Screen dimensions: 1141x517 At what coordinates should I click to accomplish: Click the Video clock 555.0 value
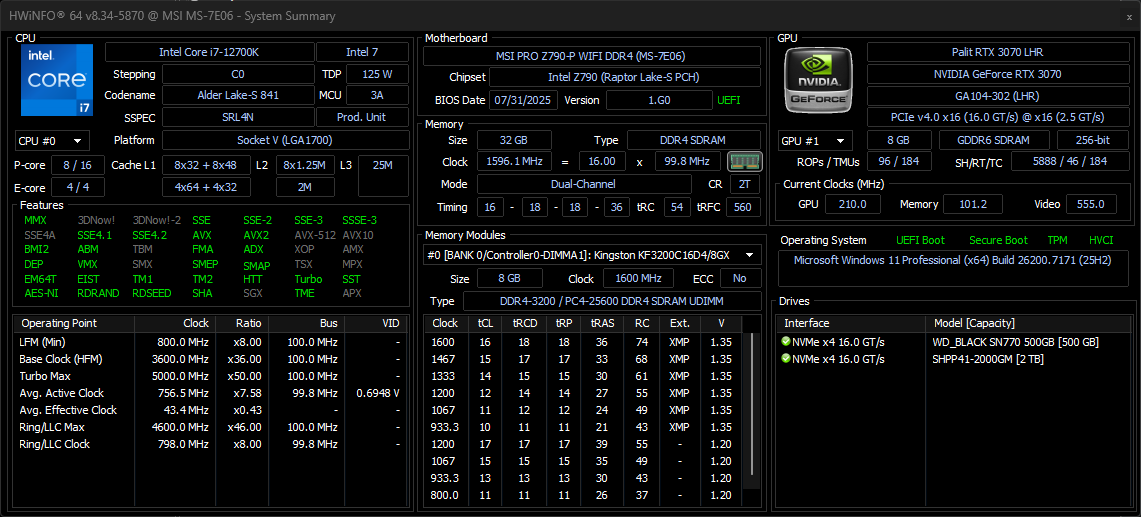tap(1091, 204)
